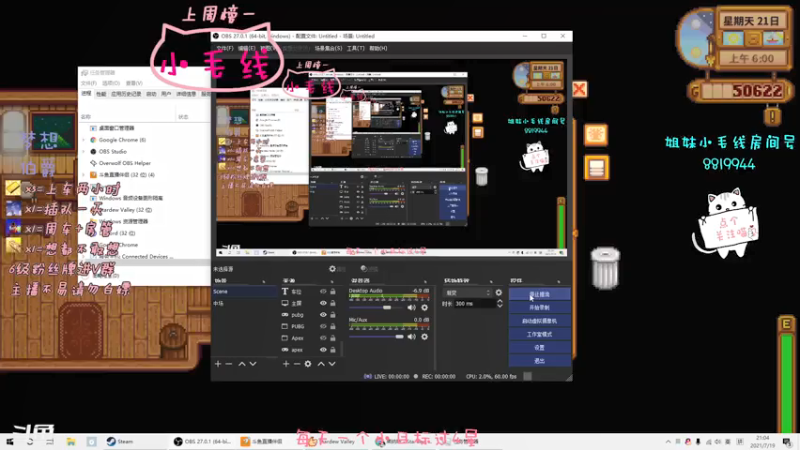Screen dimensions: 800x450
Task: Click the streaming button atop OBS controls
Action: pyautogui.click(x=539, y=294)
